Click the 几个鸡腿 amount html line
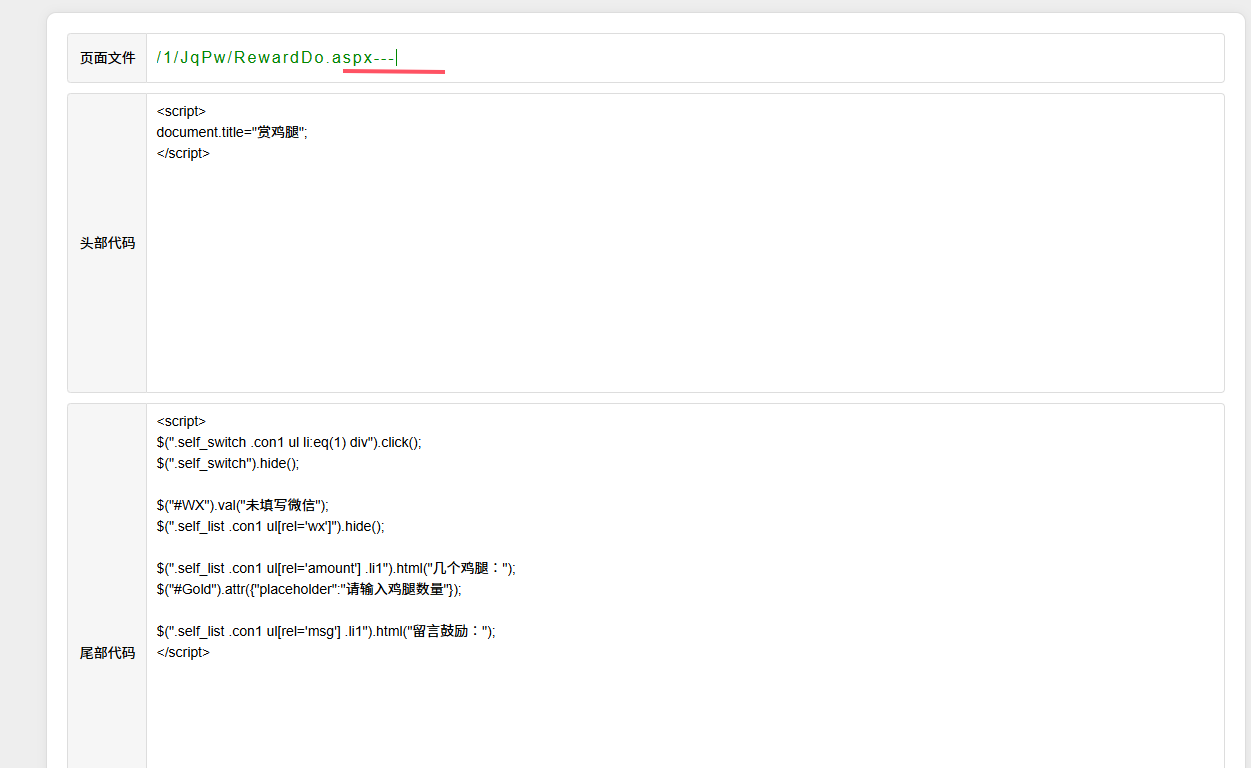This screenshot has width=1251, height=768. [x=335, y=568]
